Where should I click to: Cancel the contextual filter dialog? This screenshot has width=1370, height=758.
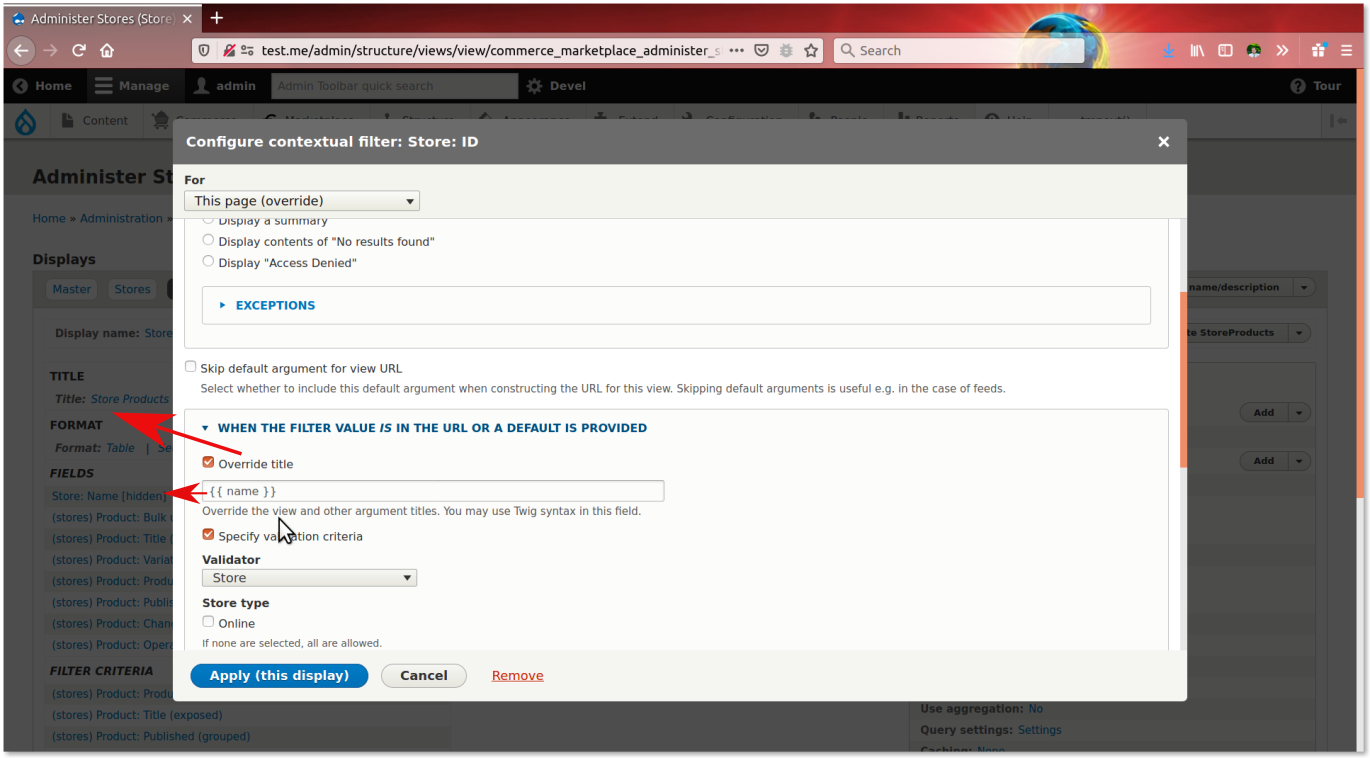point(424,676)
